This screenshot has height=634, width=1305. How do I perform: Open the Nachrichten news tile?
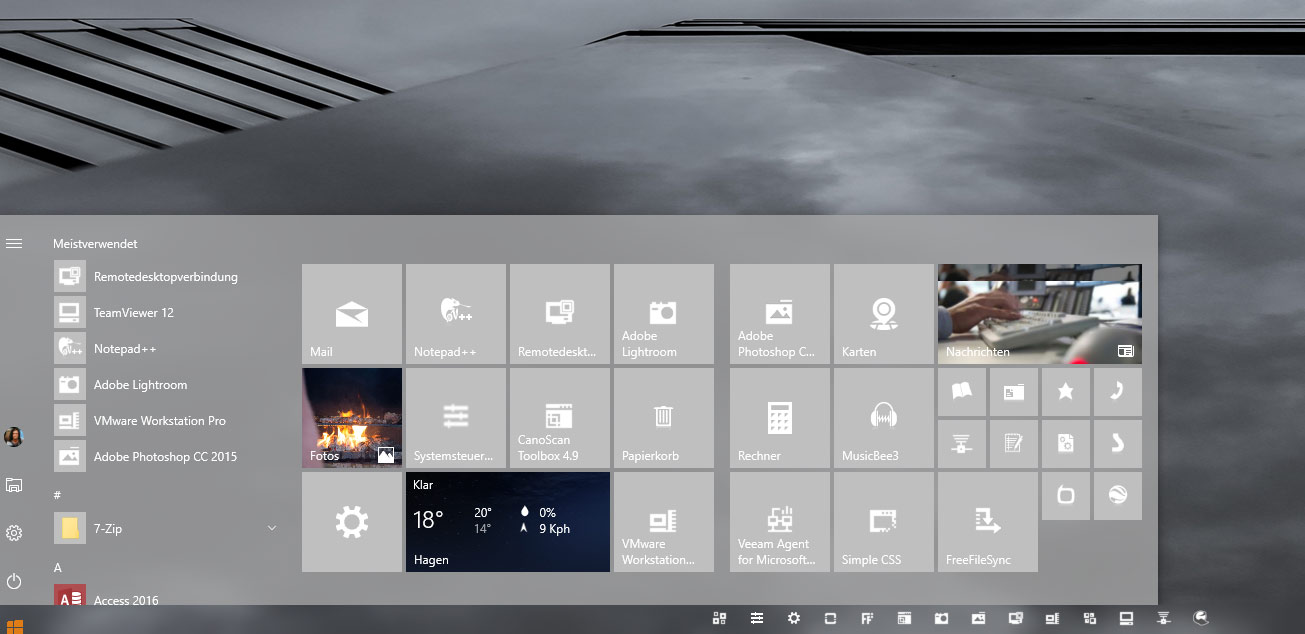(1040, 314)
